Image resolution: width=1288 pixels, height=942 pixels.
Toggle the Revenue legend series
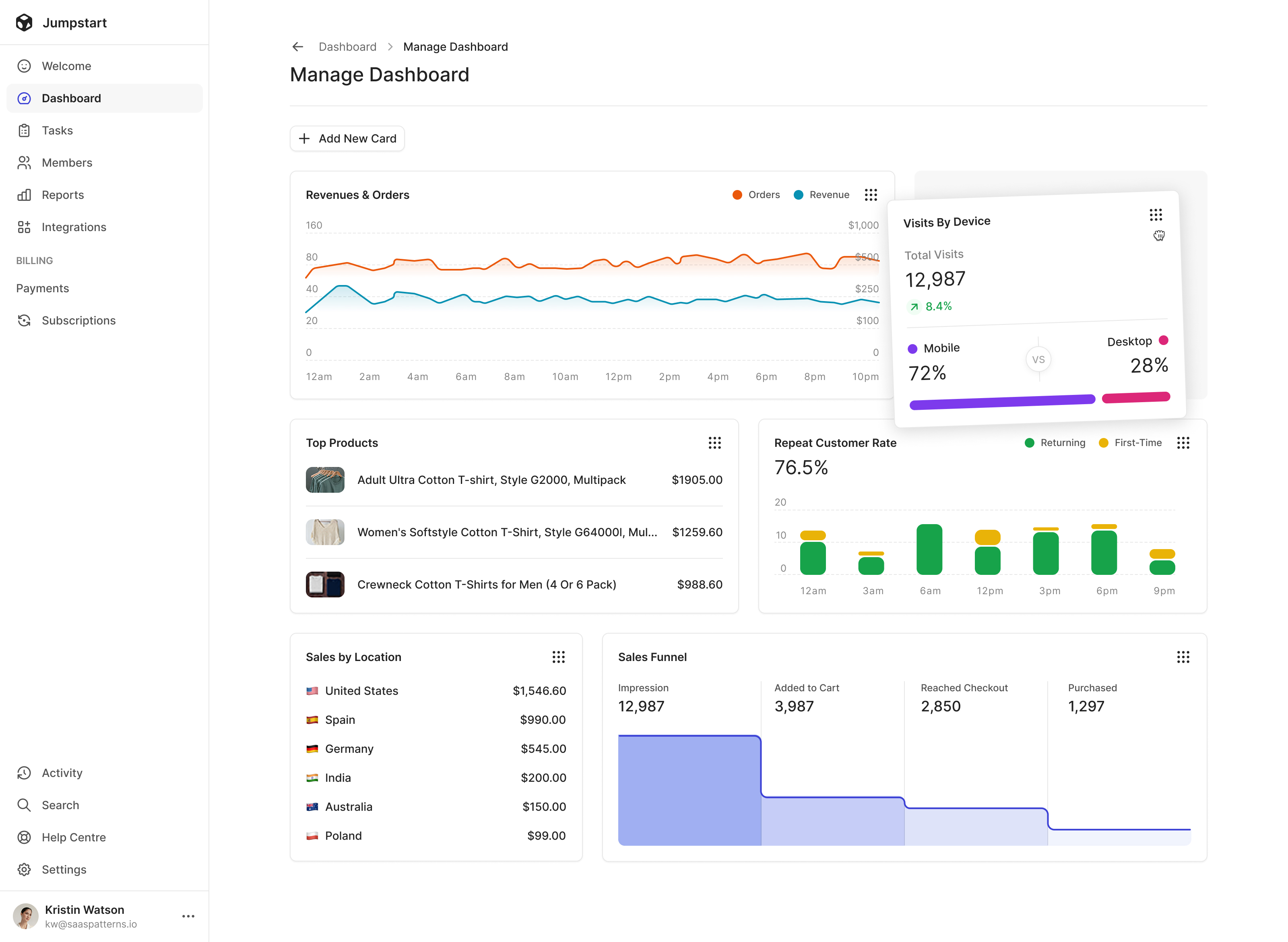pyautogui.click(x=821, y=195)
